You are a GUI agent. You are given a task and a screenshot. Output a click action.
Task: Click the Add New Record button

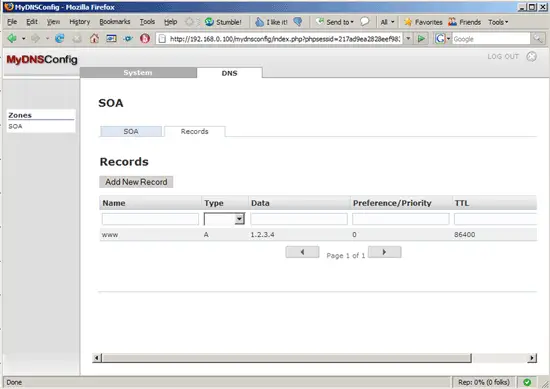point(136,182)
